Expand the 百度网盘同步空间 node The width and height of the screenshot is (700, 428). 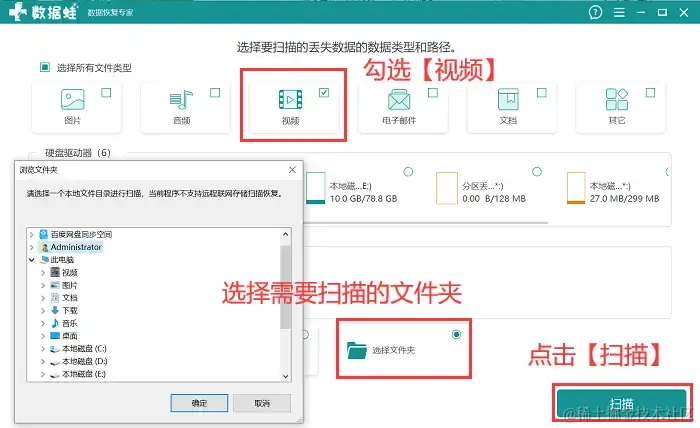pos(32,234)
